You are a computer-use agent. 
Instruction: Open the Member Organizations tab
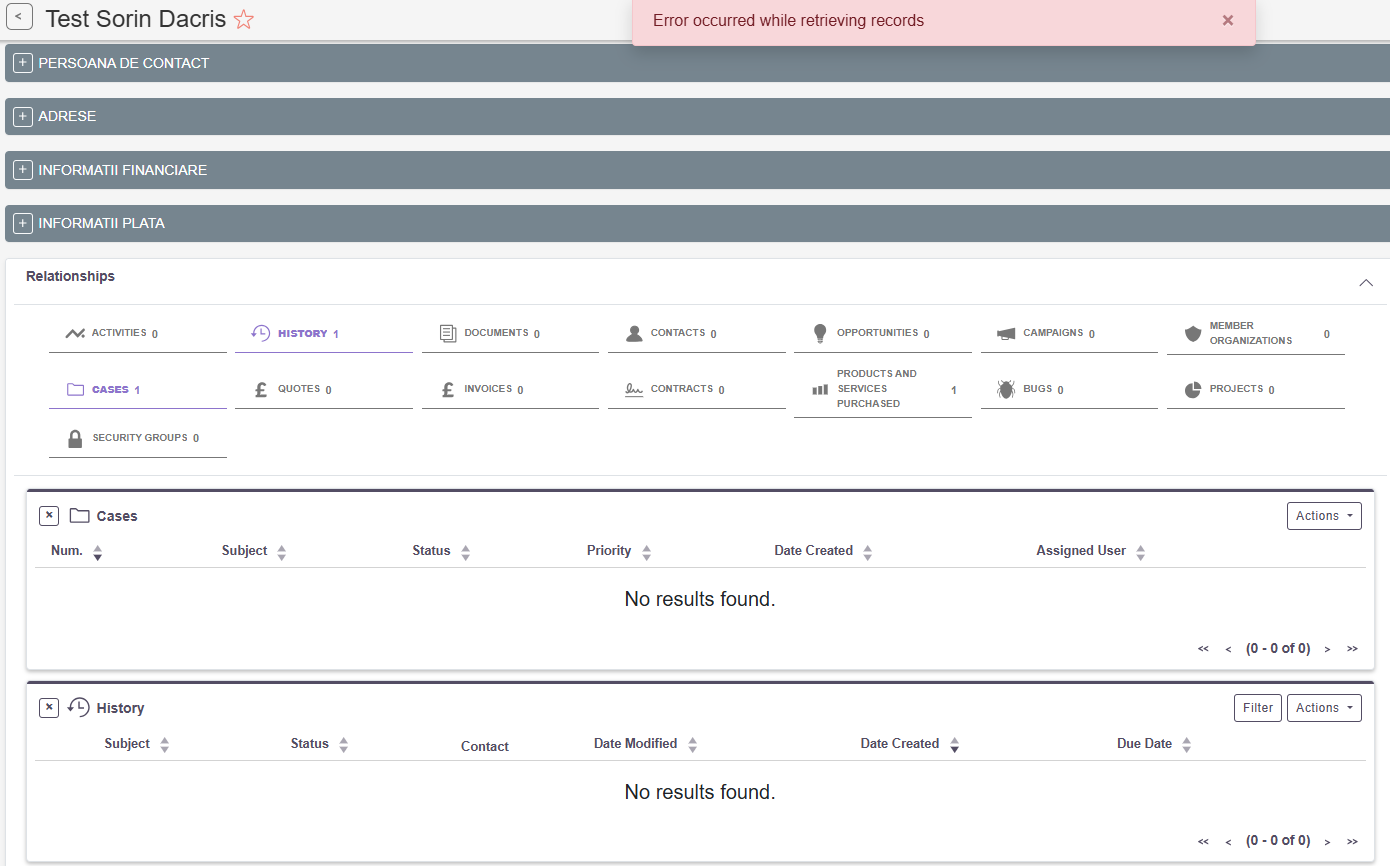click(x=1256, y=334)
